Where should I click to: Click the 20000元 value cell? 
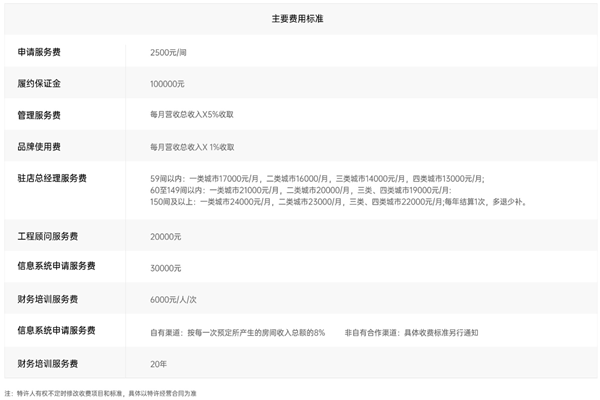coord(165,236)
